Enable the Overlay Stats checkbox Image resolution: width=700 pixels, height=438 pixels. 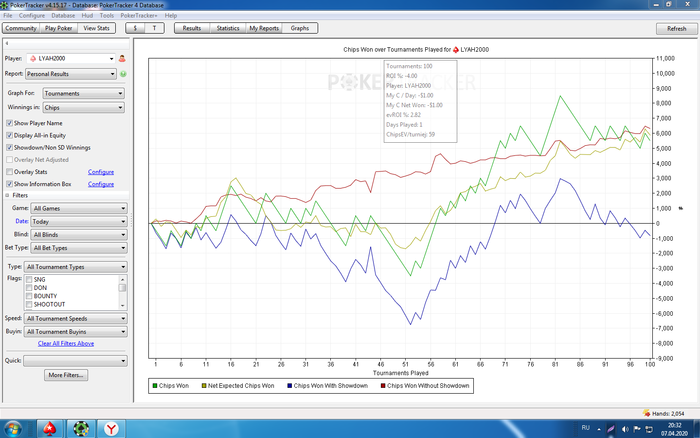[x=10, y=172]
